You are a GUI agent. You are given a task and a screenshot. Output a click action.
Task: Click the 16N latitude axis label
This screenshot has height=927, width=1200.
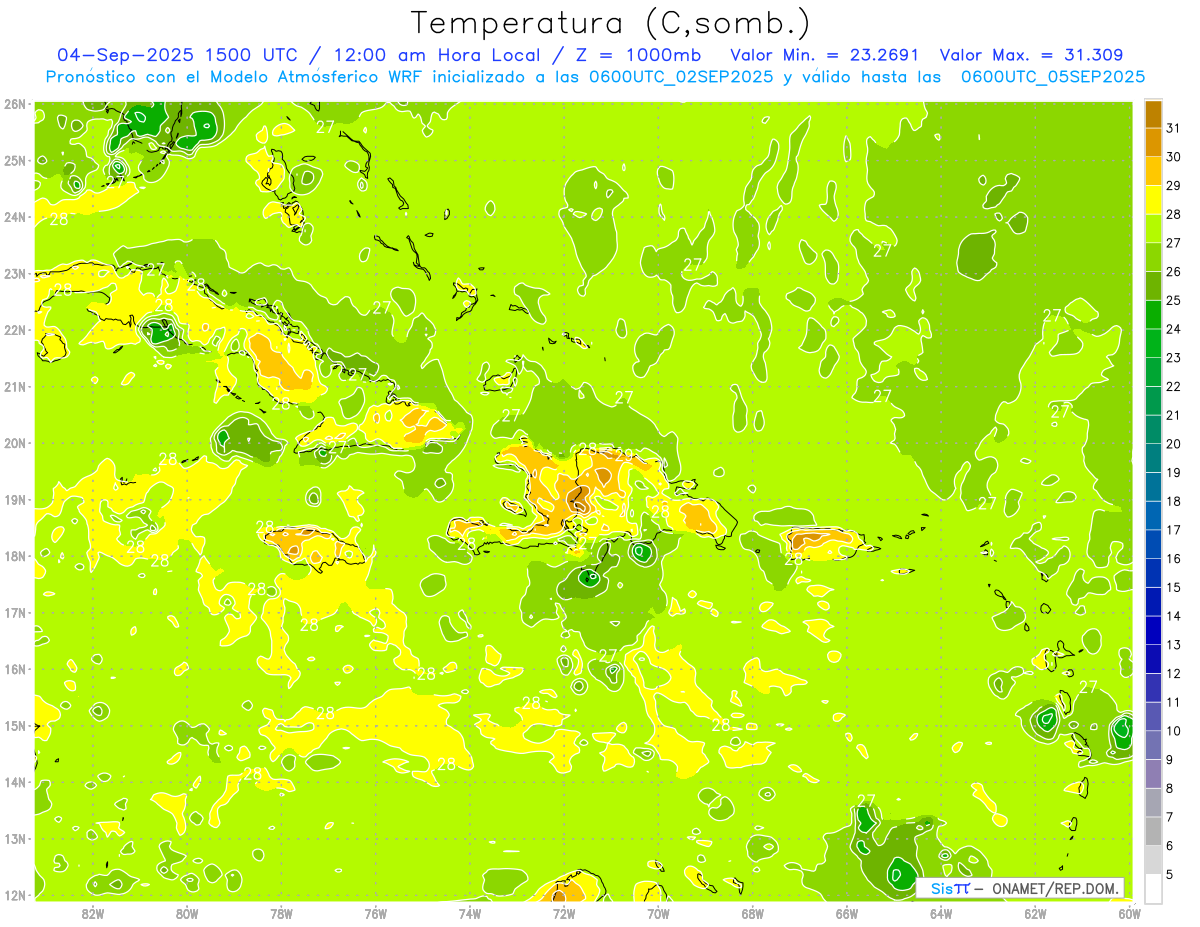(14, 669)
